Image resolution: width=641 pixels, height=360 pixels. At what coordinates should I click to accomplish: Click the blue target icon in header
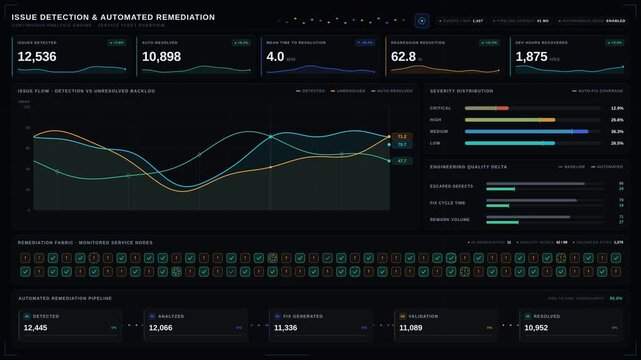[422, 21]
